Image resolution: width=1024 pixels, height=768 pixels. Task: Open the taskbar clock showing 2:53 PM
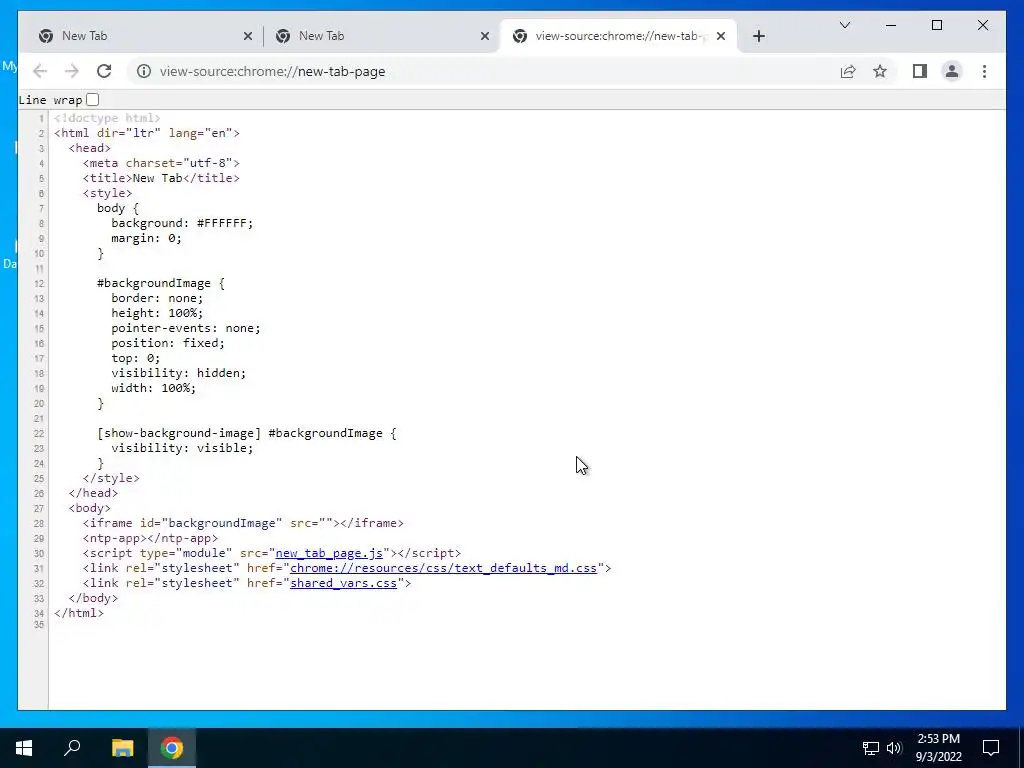[938, 748]
